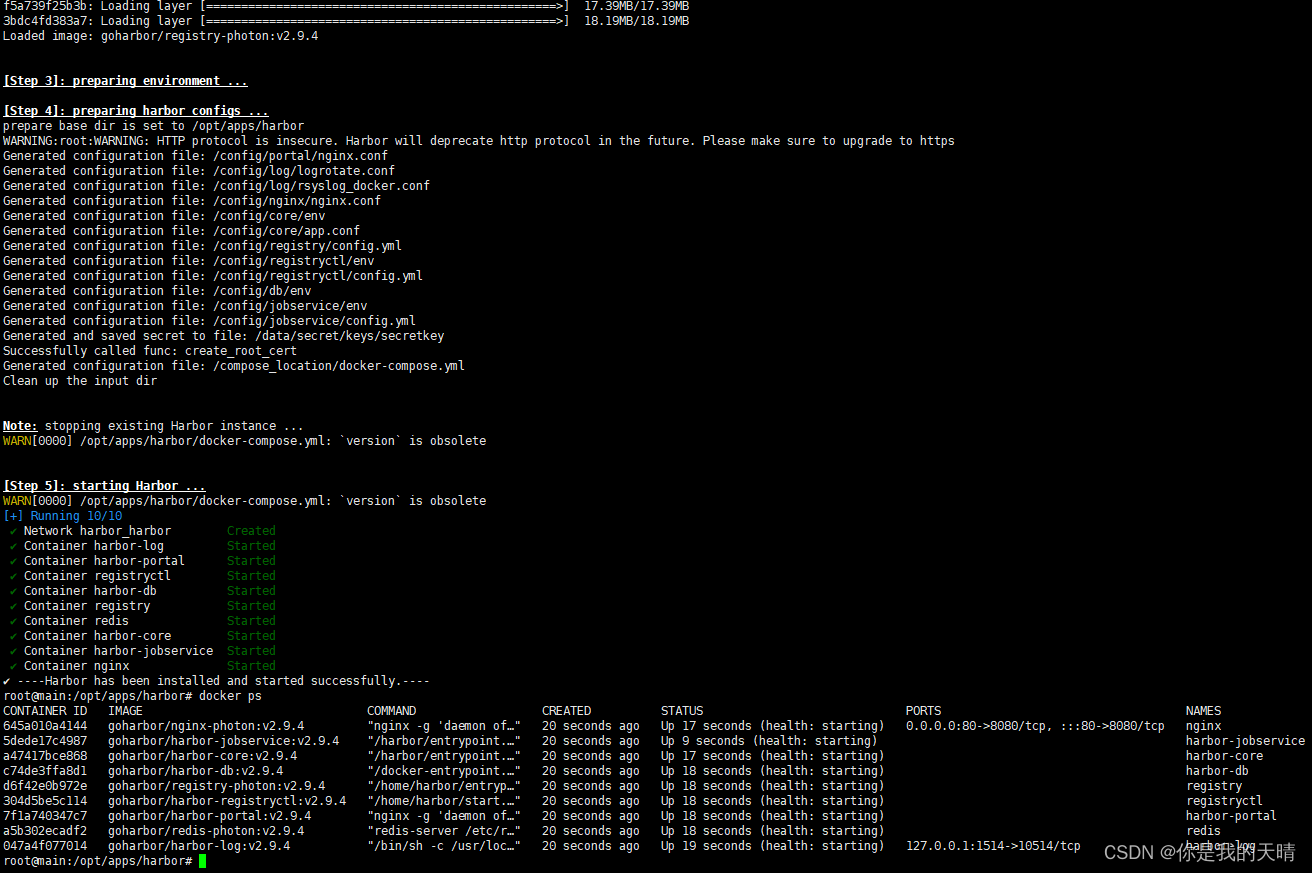This screenshot has width=1312, height=873.
Task: Click the STATUS column header
Action: [x=682, y=711]
